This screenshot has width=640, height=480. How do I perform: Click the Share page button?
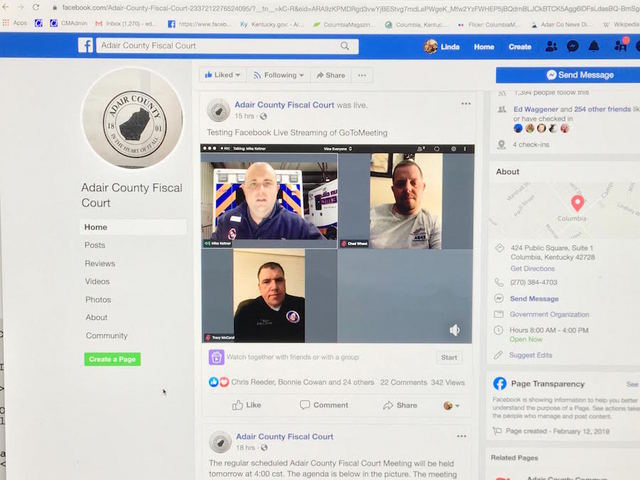pyautogui.click(x=331, y=75)
